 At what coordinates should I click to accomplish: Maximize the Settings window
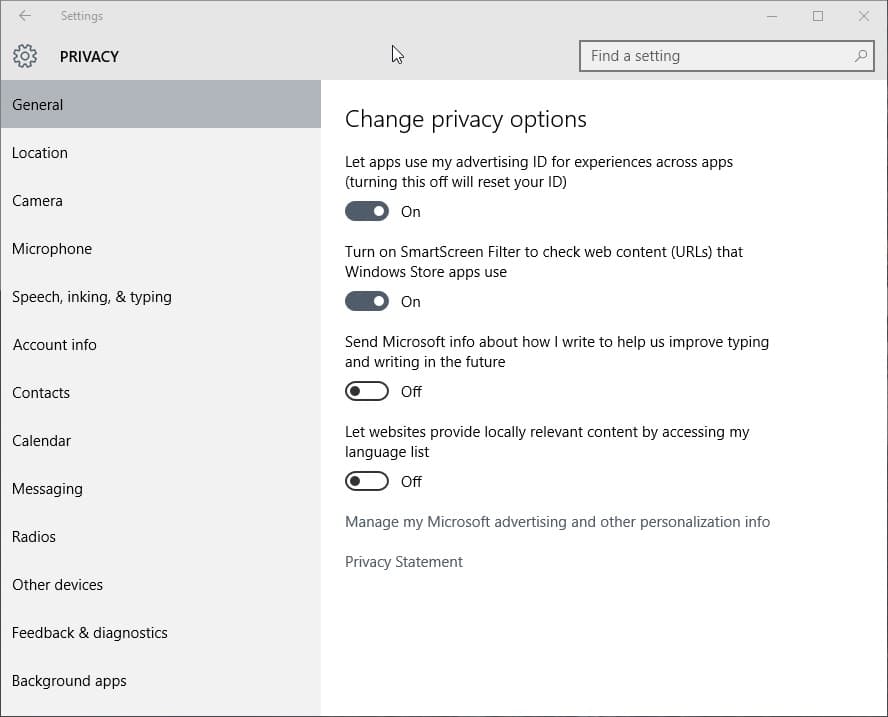pyautogui.click(x=818, y=16)
